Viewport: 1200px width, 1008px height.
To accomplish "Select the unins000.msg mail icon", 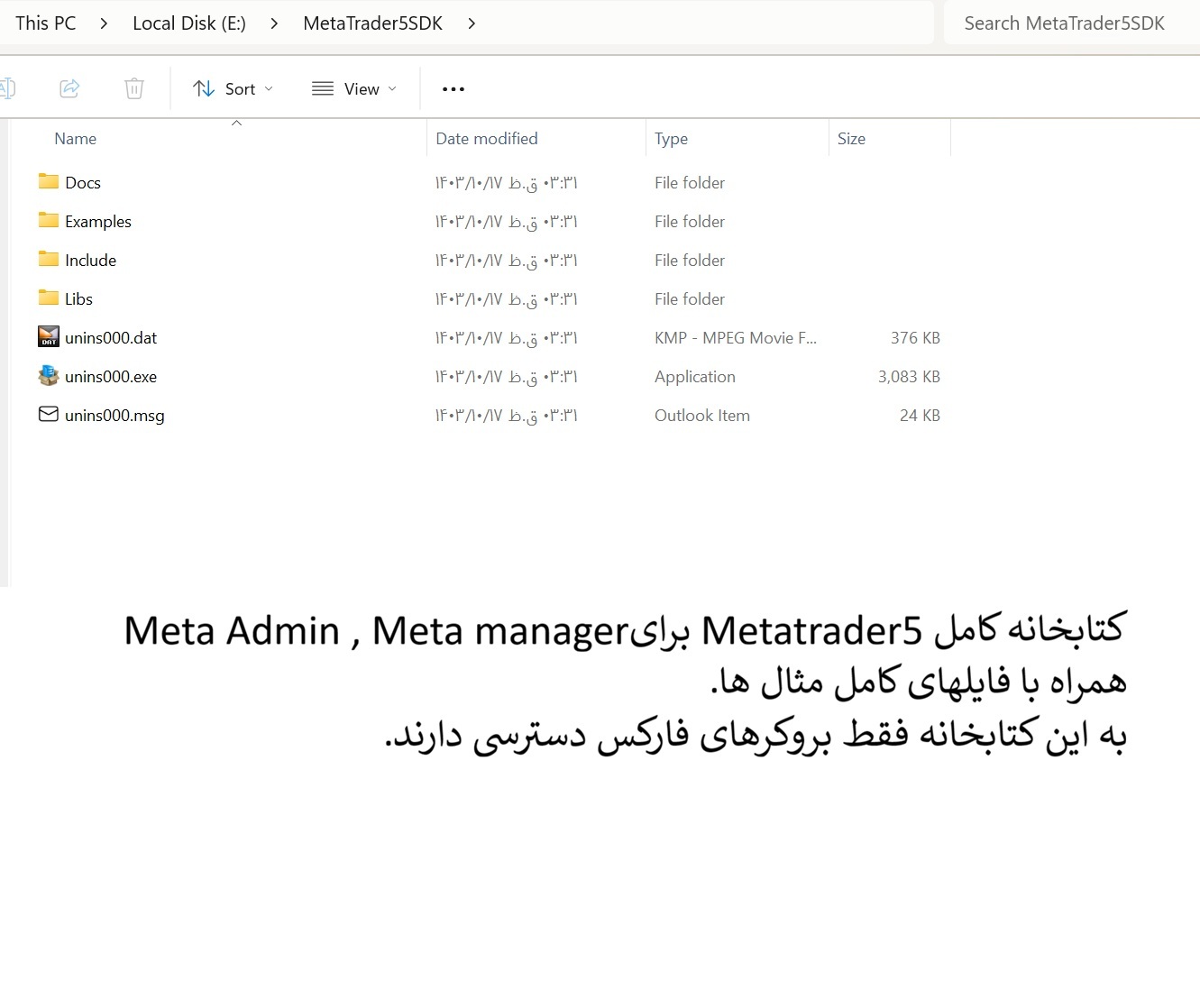I will (49, 415).
